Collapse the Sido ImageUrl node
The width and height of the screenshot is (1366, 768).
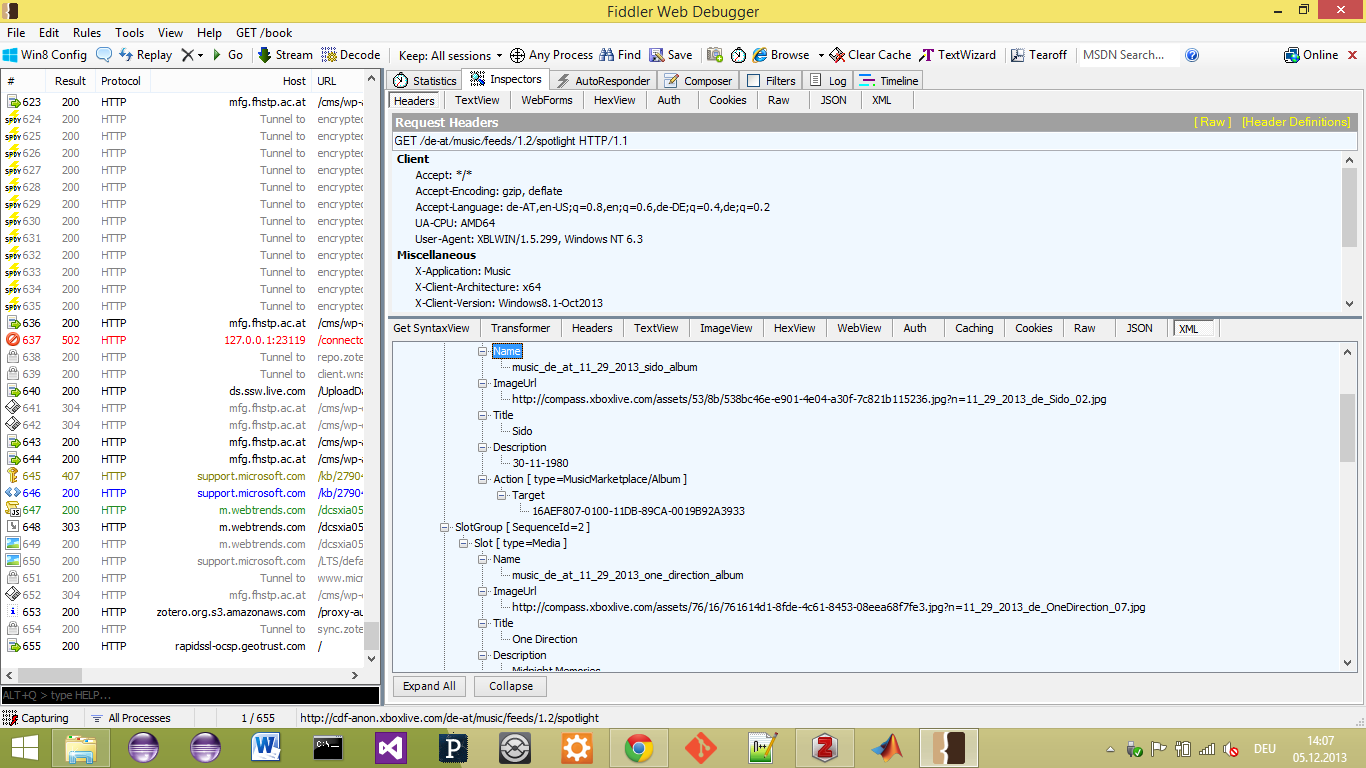(483, 383)
